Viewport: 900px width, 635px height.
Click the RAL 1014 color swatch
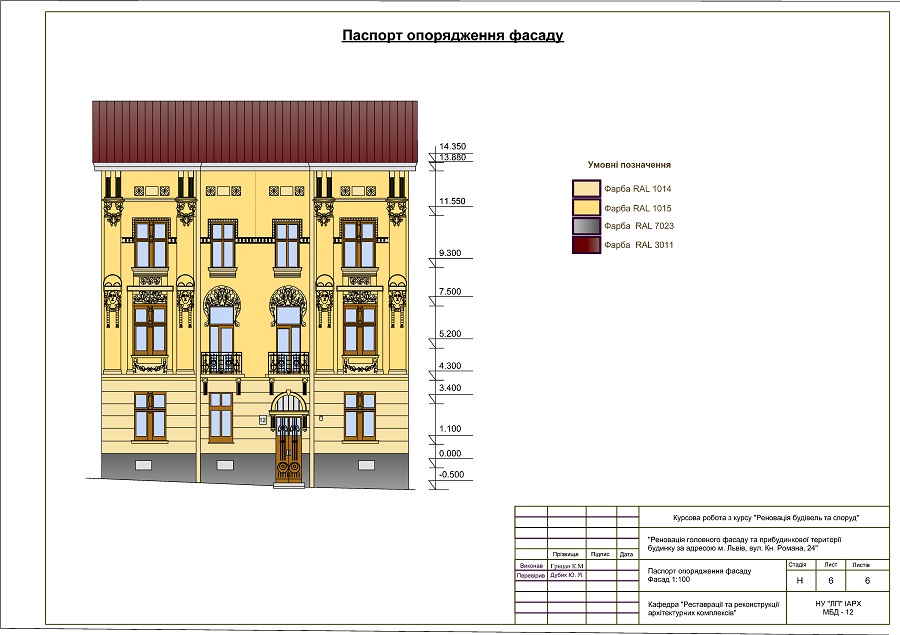click(586, 188)
